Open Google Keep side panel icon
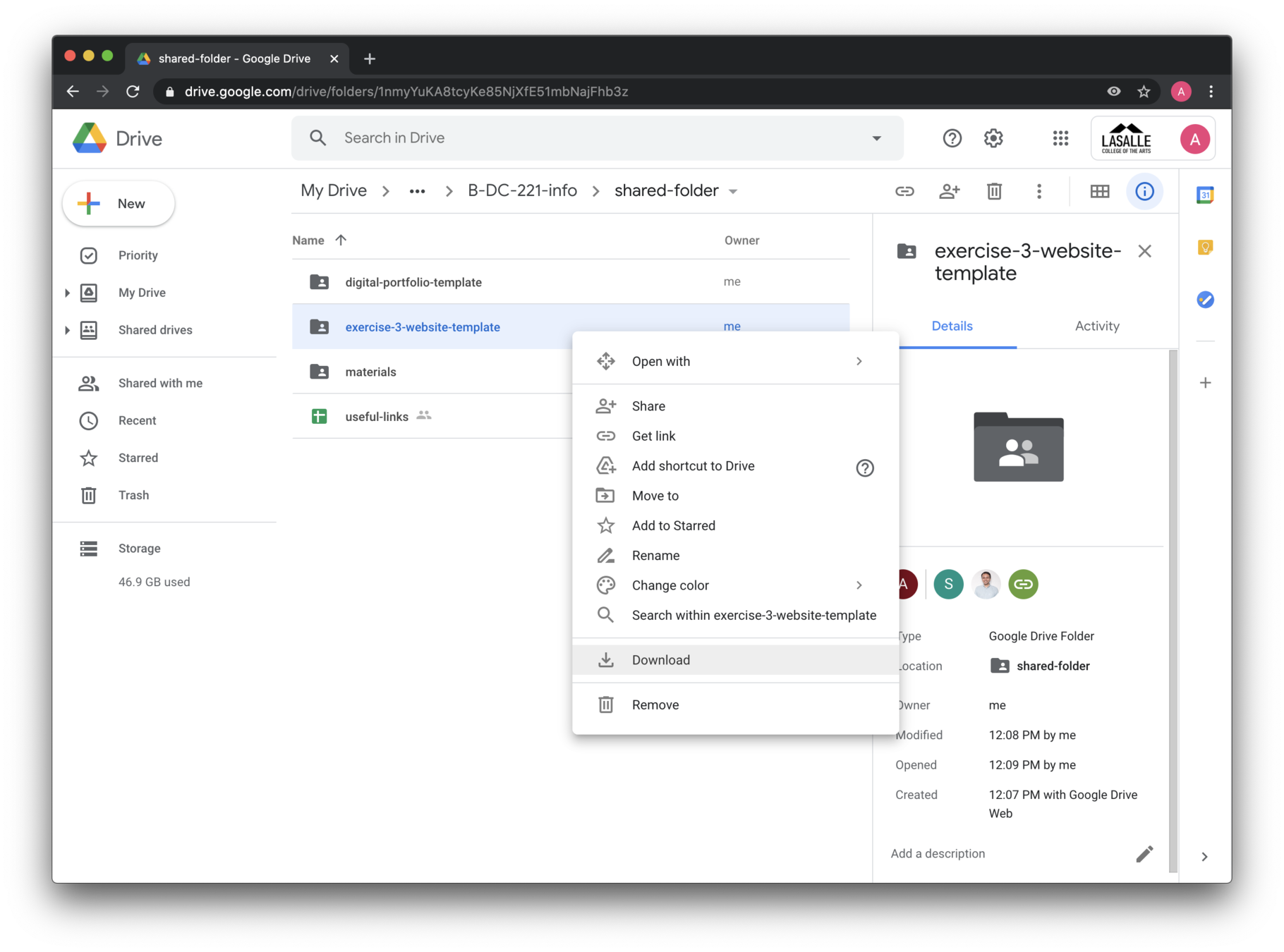The image size is (1284, 952). [x=1205, y=248]
